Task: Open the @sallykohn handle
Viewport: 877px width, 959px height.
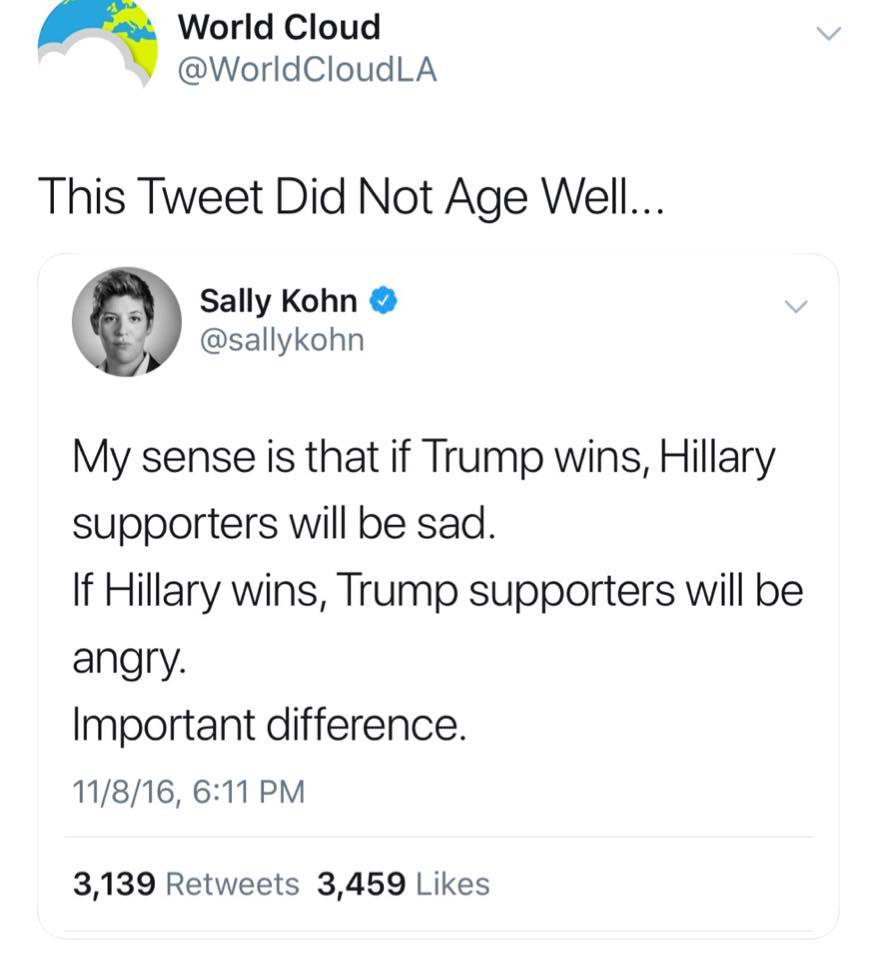Action: [x=282, y=340]
